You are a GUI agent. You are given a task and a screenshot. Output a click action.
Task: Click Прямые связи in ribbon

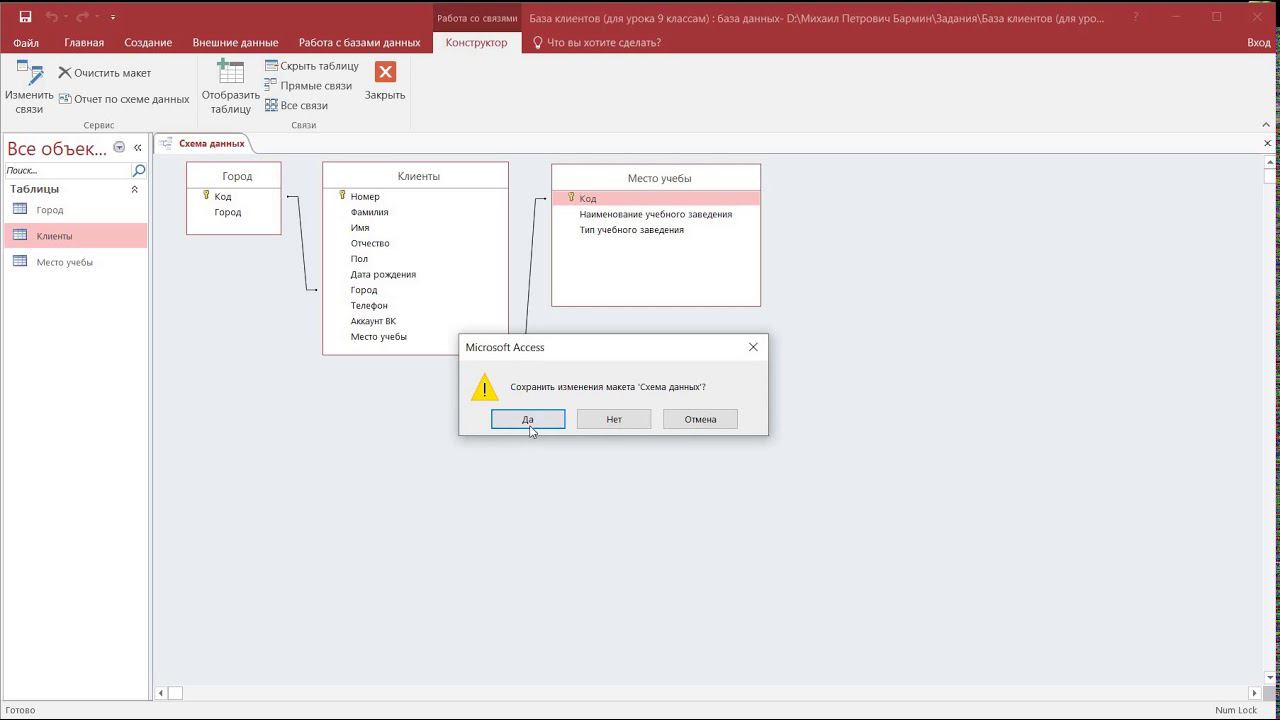click(x=308, y=86)
